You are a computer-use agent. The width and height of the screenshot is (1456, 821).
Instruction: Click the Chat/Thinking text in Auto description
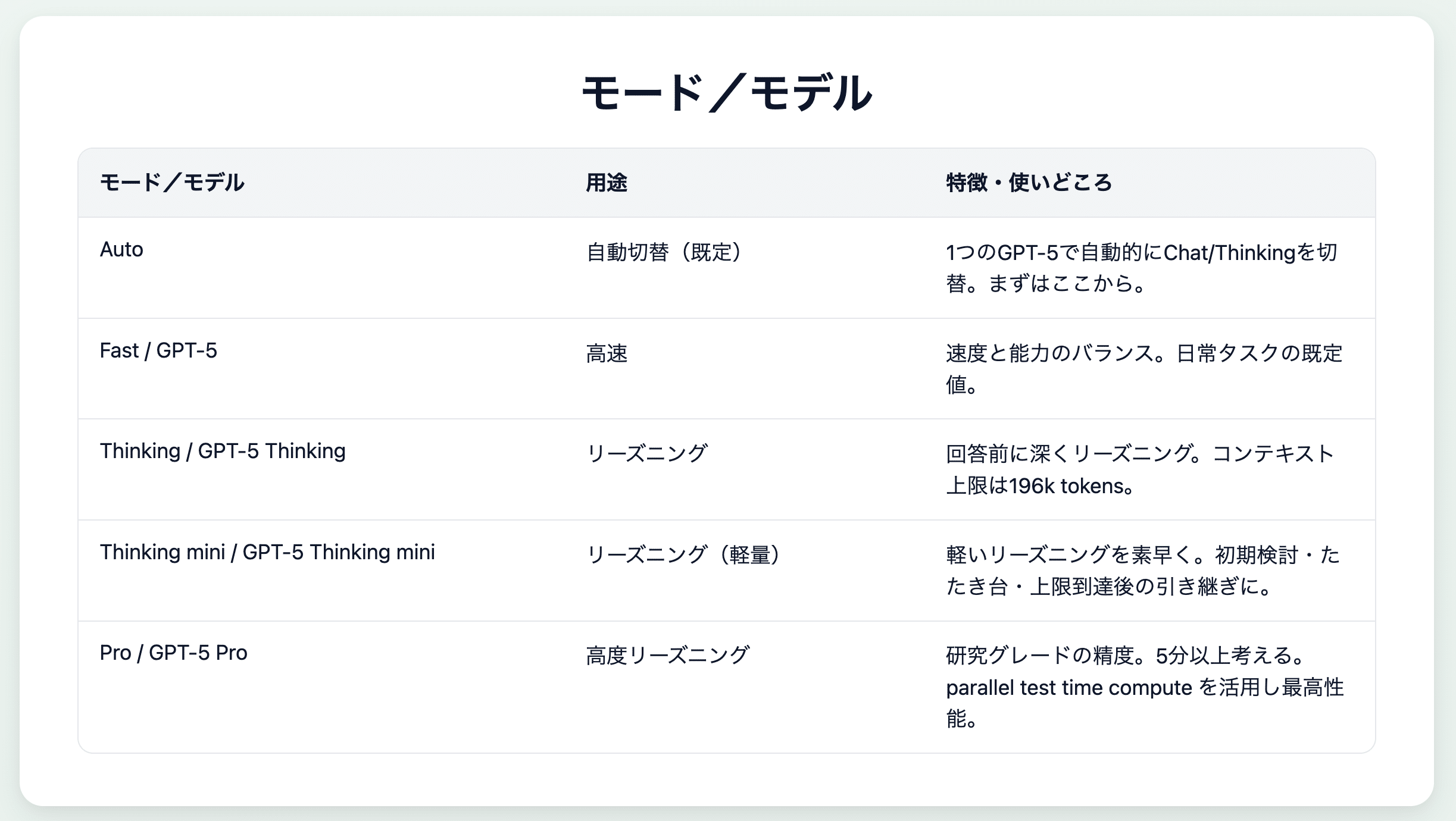(x=1229, y=253)
